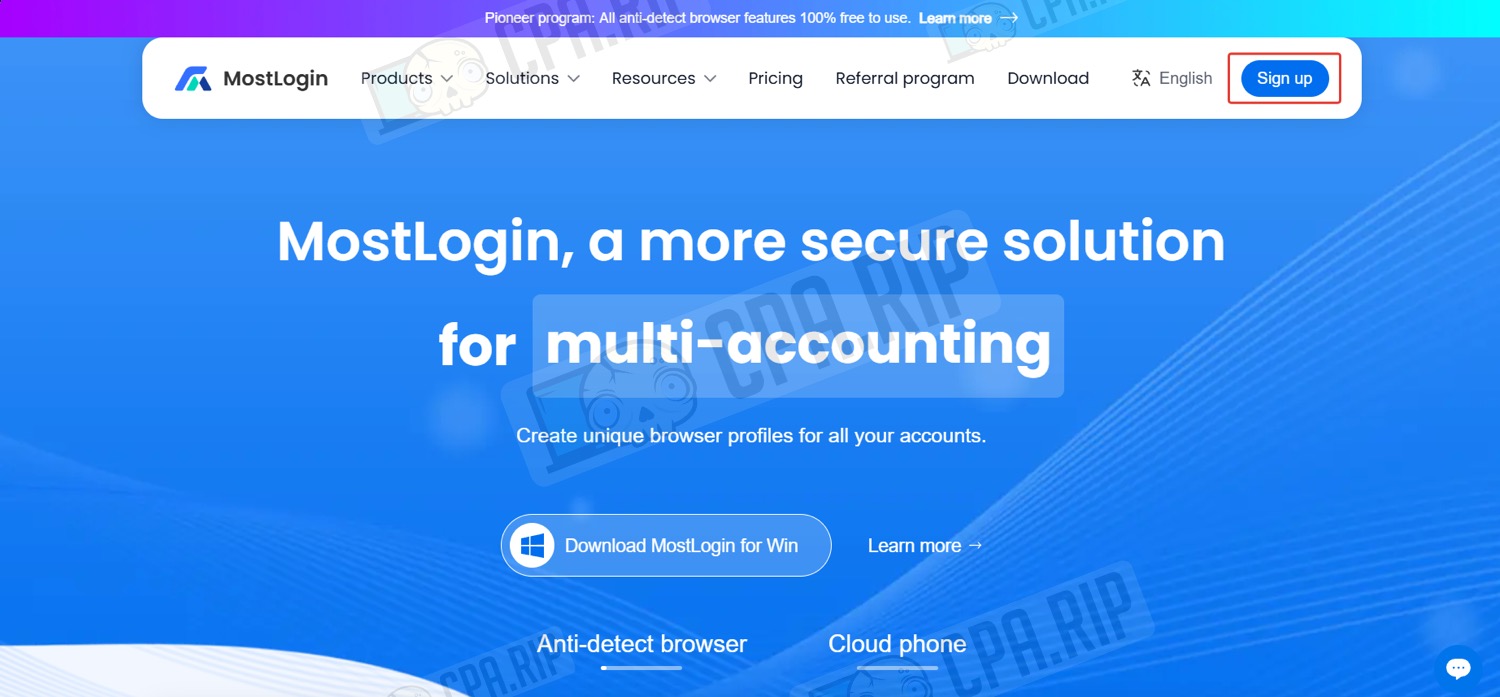Click the Pioneer program announcement banner
The image size is (1500, 697).
pos(750,18)
